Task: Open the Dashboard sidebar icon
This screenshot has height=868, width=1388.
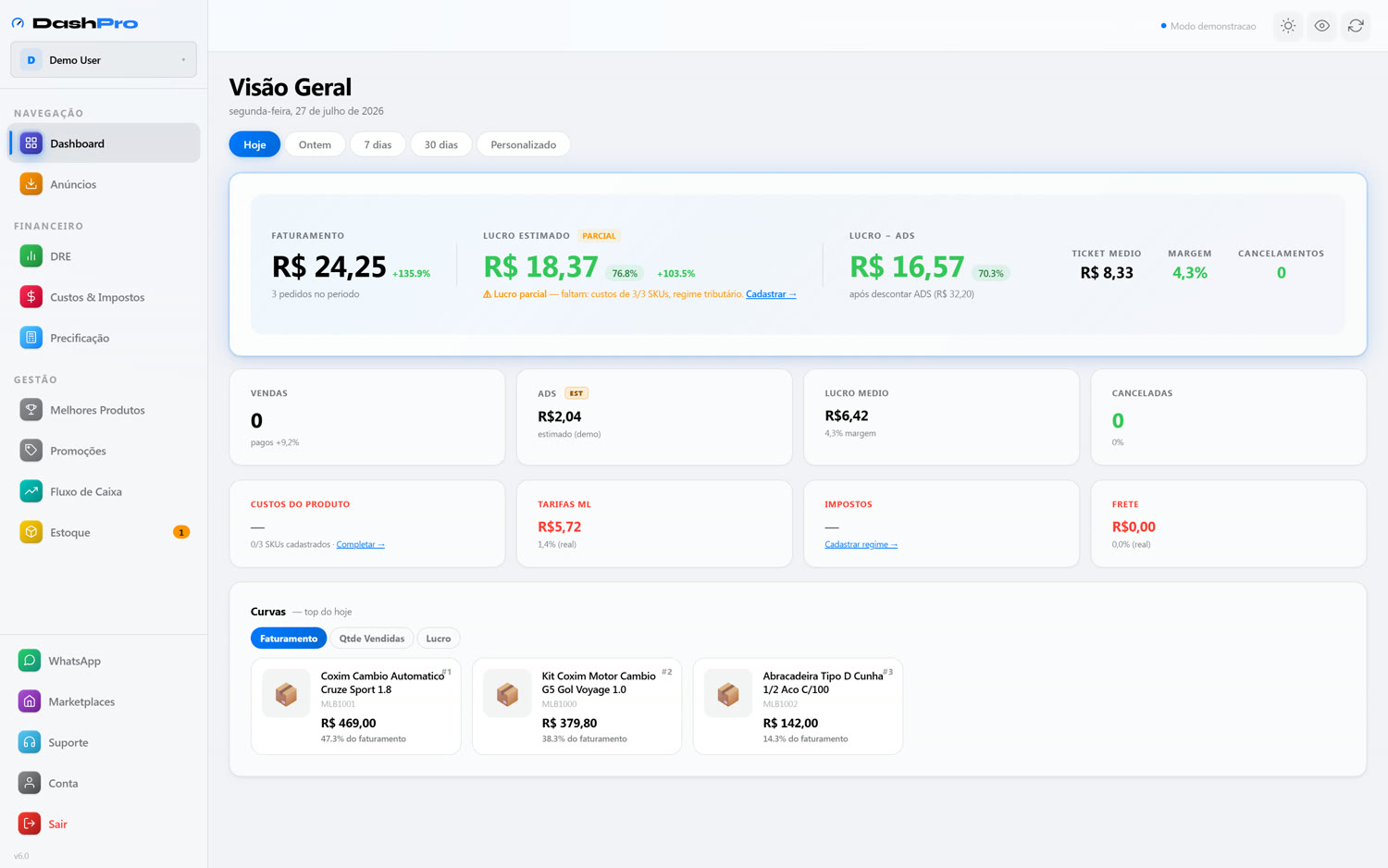Action: coord(31,143)
